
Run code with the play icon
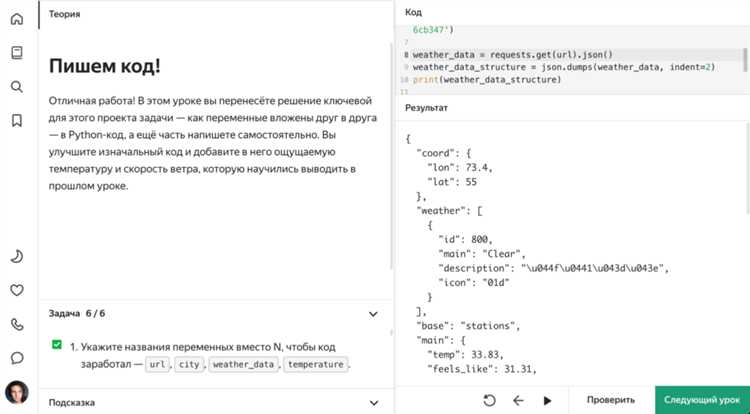pyautogui.click(x=548, y=400)
